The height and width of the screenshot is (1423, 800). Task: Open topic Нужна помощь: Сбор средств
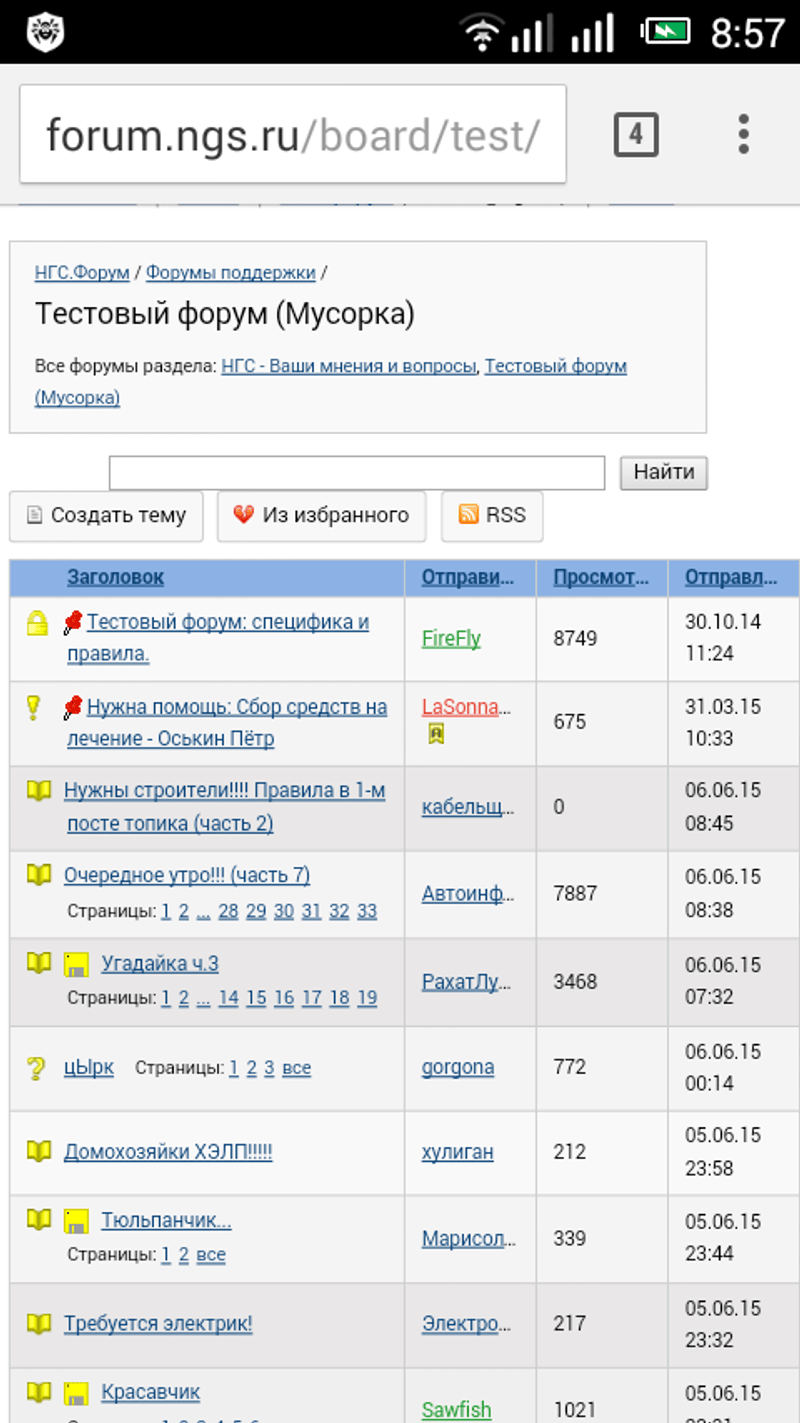pos(227,723)
